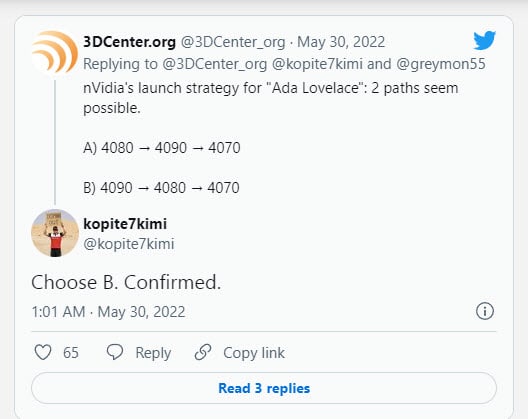Open the tweet info circle icon
This screenshot has width=528, height=419.
[x=485, y=311]
